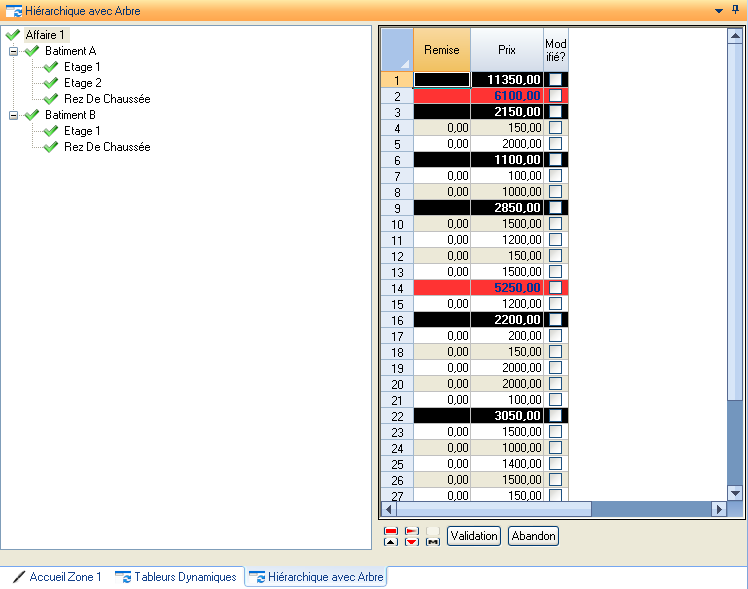Click the select-all corner cell of the grid
The image size is (748, 589).
pyautogui.click(x=397, y=49)
